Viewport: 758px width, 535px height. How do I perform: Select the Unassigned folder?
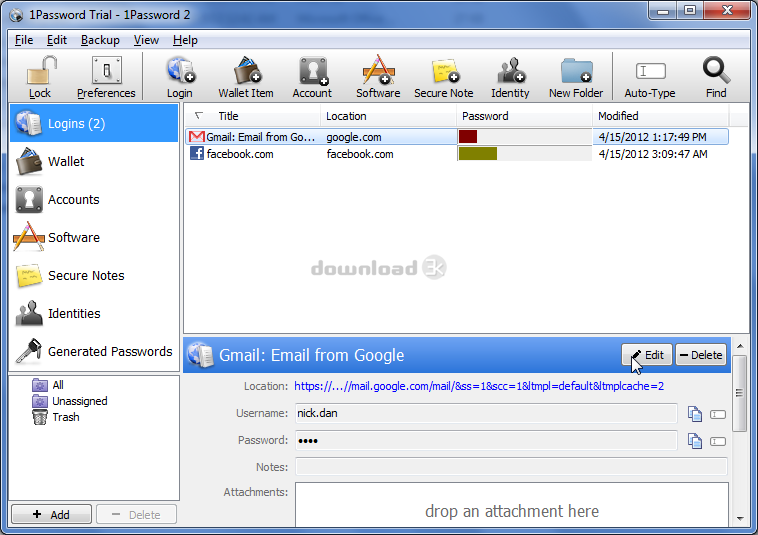click(70, 401)
